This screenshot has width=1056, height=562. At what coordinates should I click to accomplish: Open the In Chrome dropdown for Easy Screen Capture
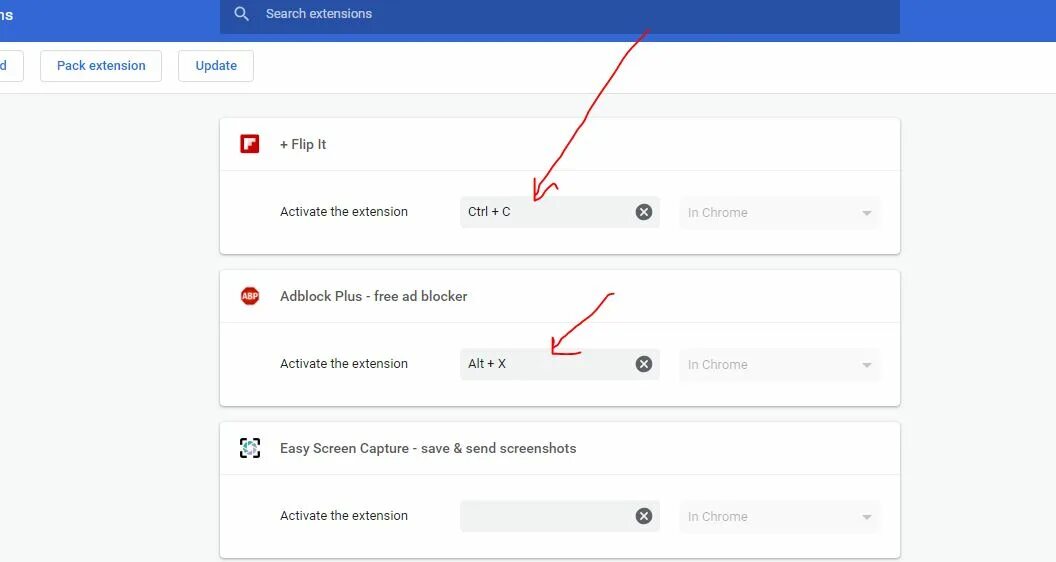780,517
